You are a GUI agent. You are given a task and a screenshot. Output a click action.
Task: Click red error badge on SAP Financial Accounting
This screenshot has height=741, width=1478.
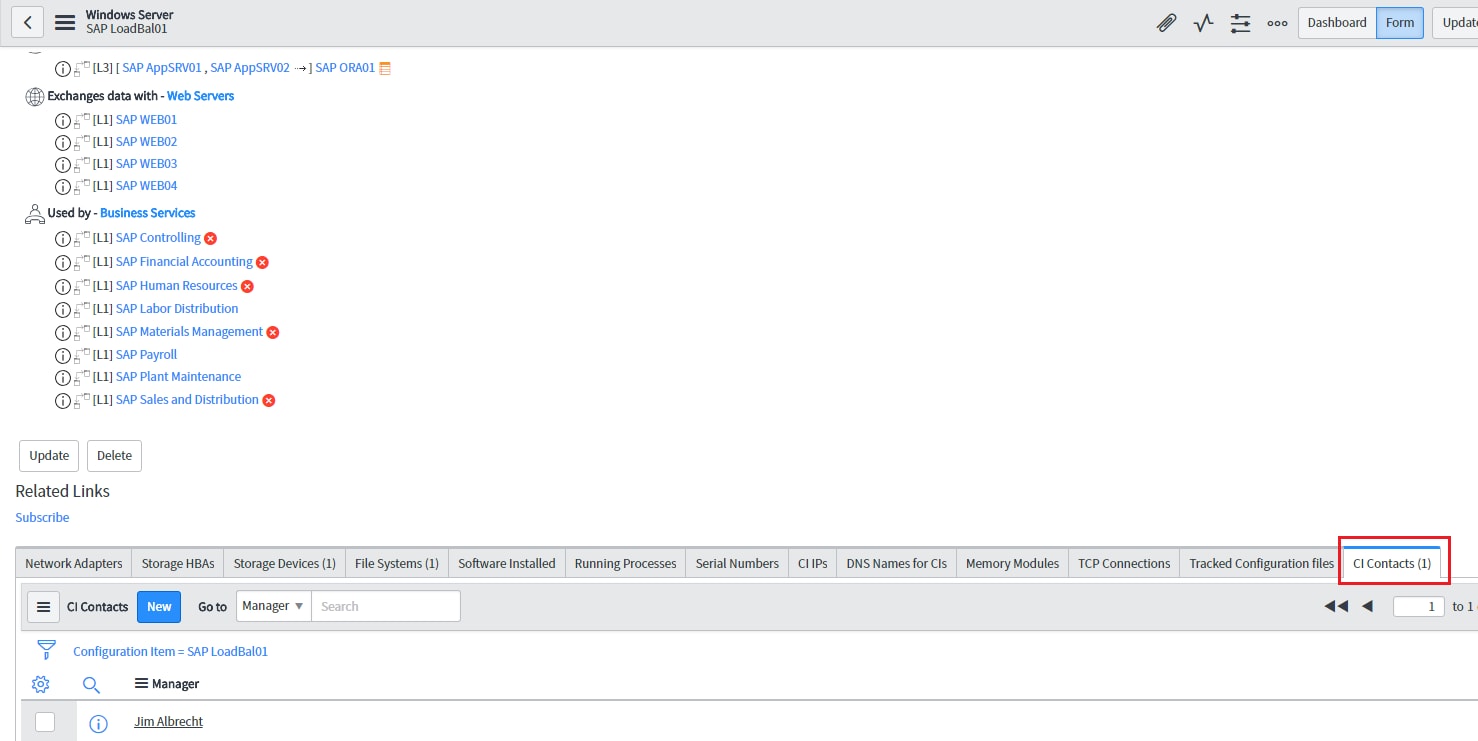(262, 262)
